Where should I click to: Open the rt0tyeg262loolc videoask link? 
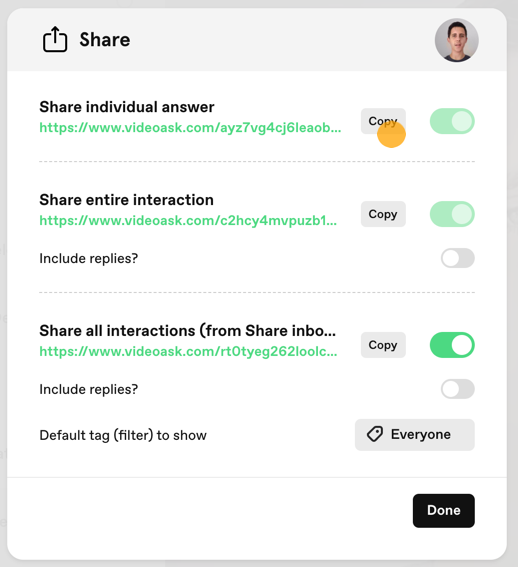pos(188,351)
